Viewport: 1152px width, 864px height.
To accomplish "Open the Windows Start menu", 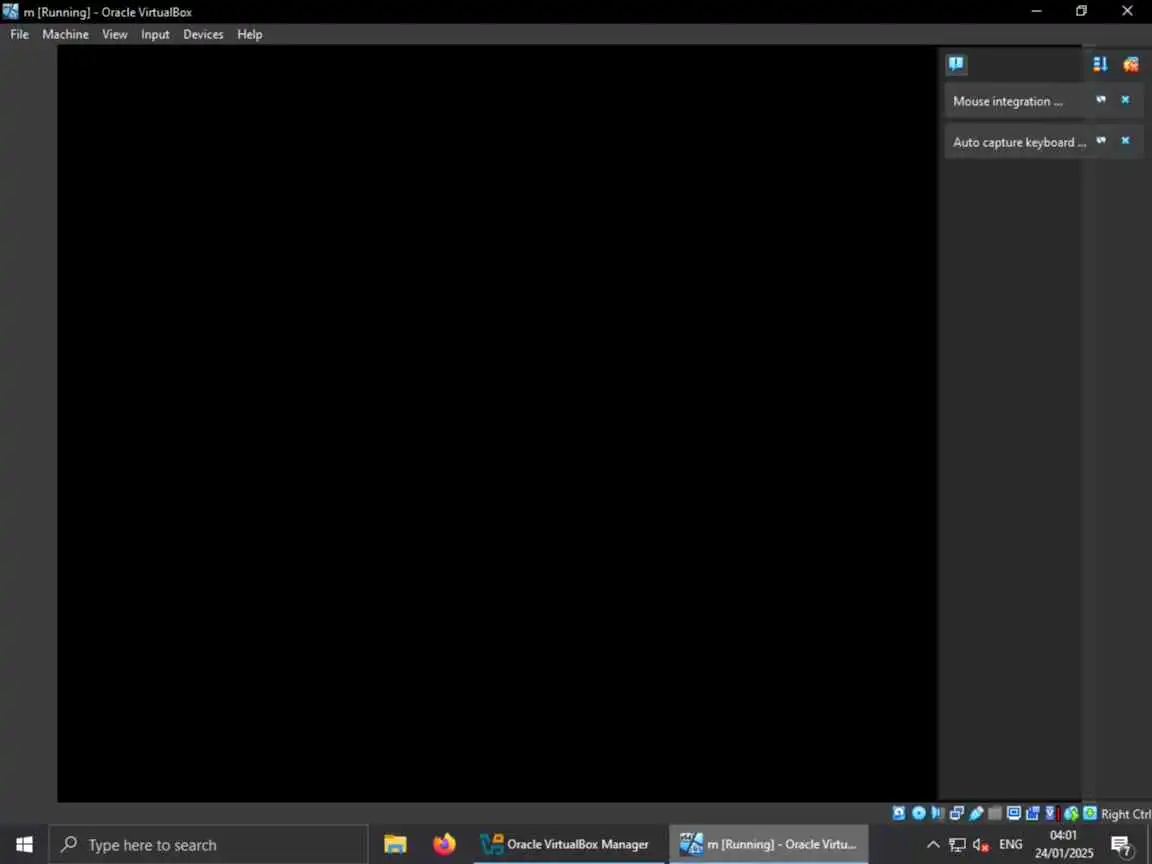I will click(24, 845).
